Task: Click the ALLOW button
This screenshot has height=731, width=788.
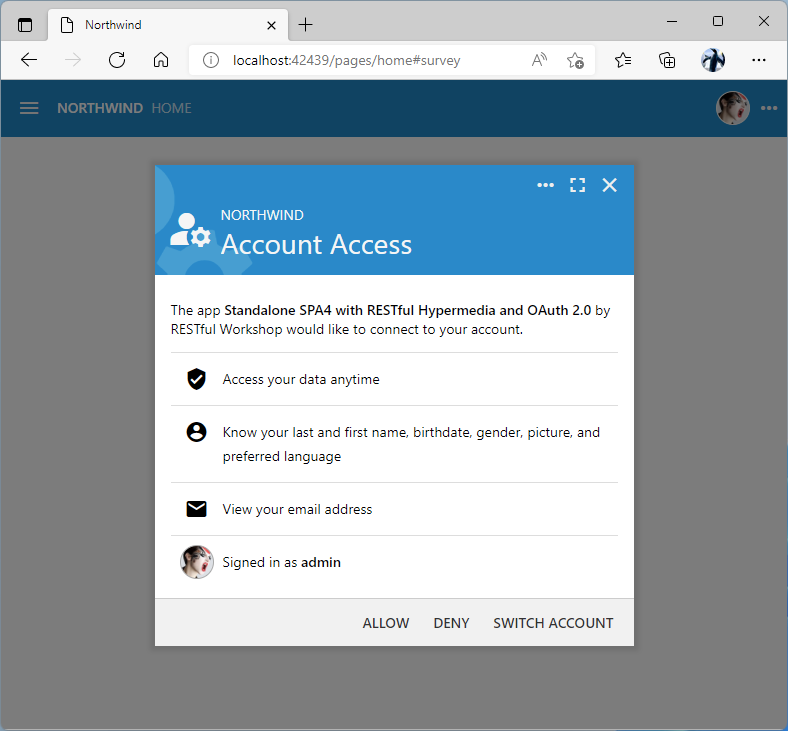Action: (x=385, y=623)
